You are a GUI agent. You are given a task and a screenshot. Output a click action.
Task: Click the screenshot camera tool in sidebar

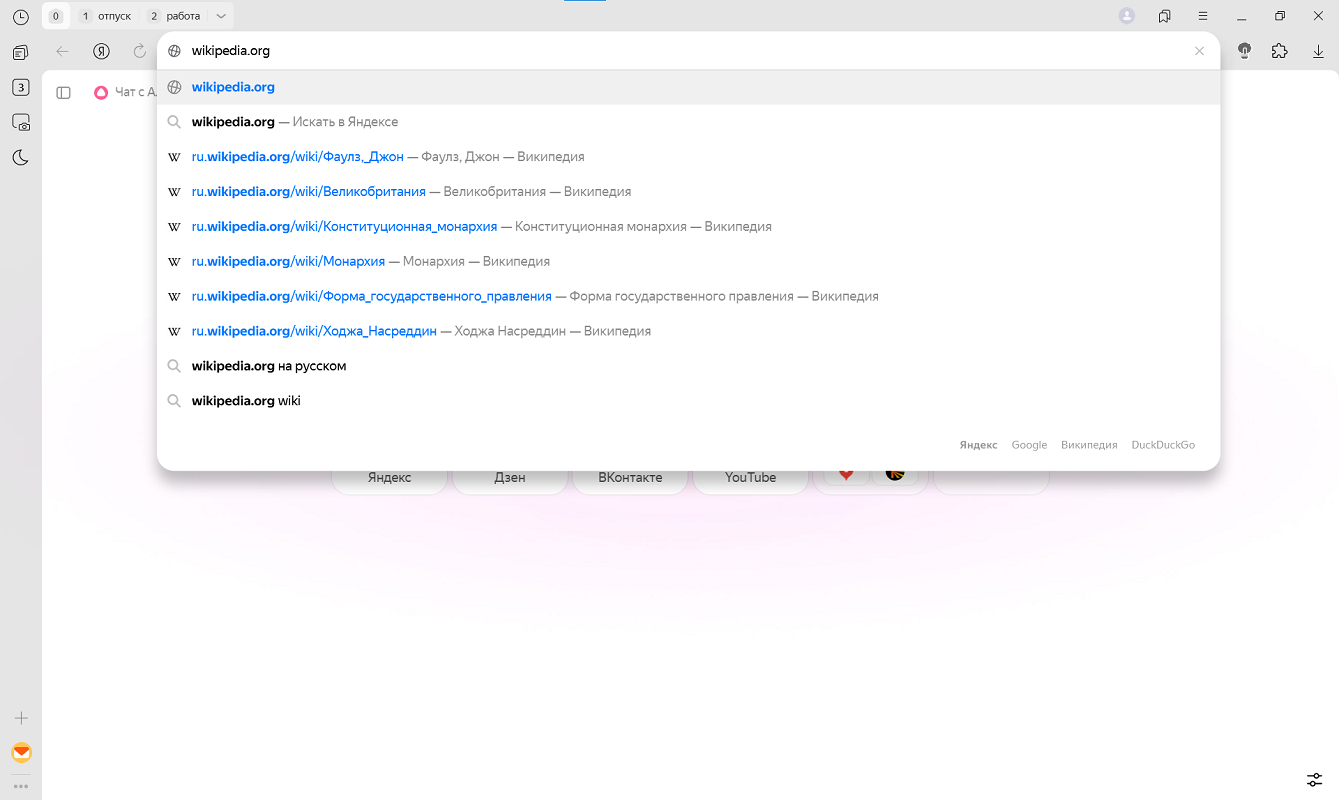(21, 122)
